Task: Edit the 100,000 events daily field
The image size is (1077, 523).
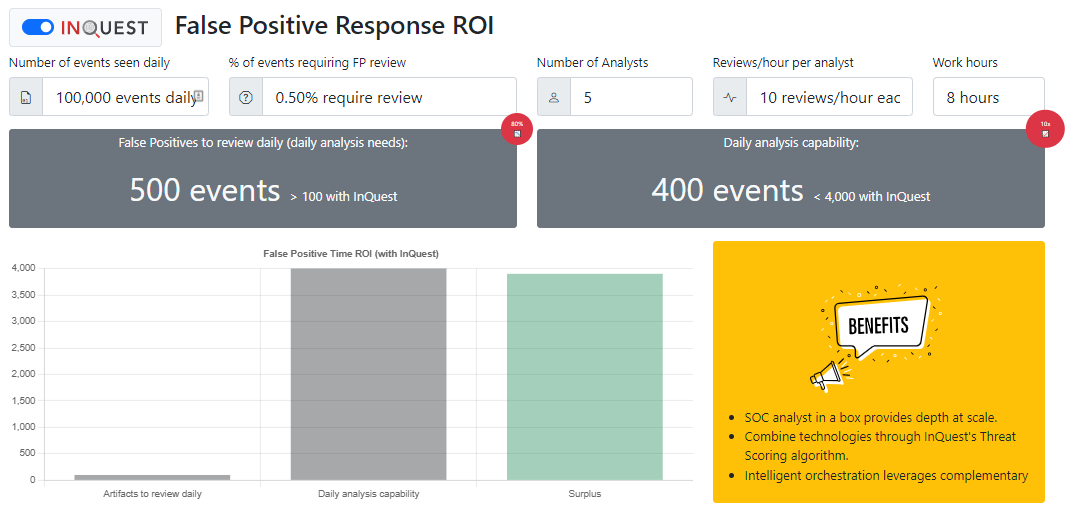Action: point(126,97)
